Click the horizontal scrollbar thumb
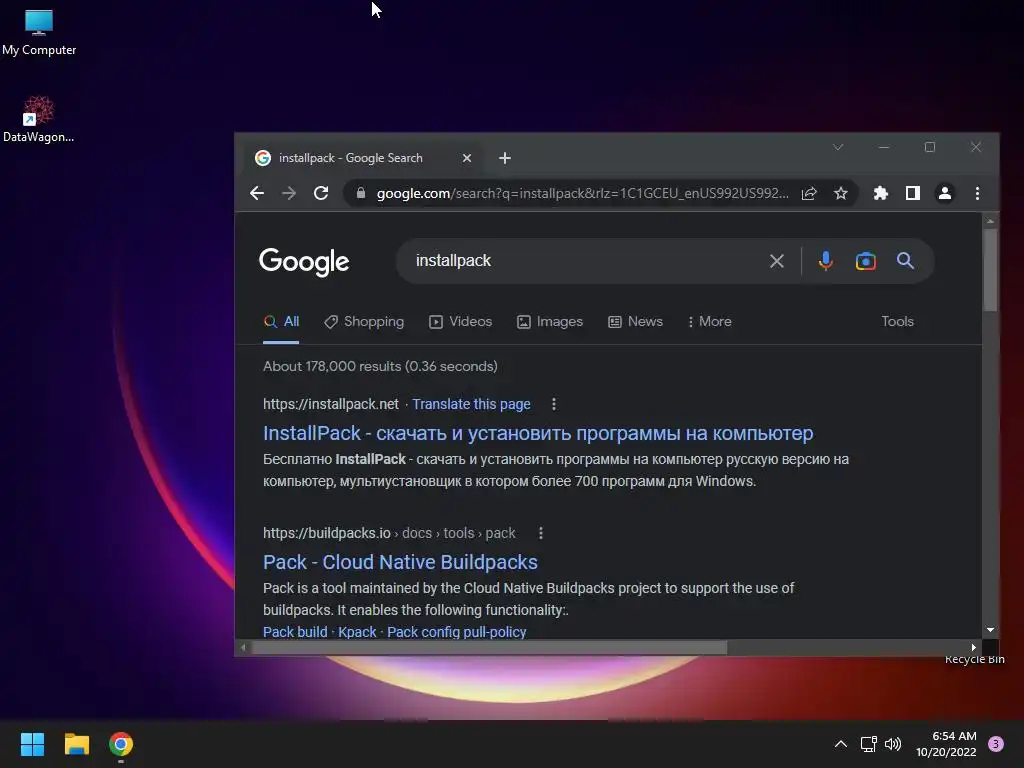Image resolution: width=1024 pixels, height=768 pixels. (489, 648)
